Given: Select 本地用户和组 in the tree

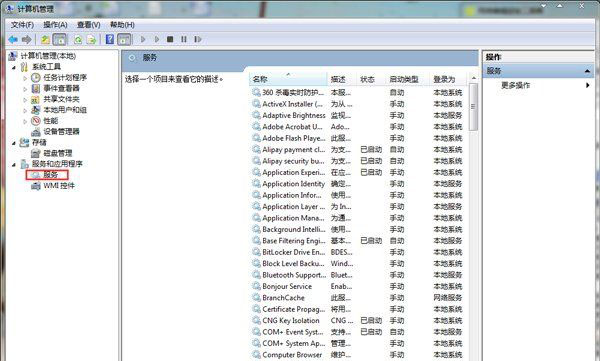Looking at the screenshot, I should tap(65, 110).
